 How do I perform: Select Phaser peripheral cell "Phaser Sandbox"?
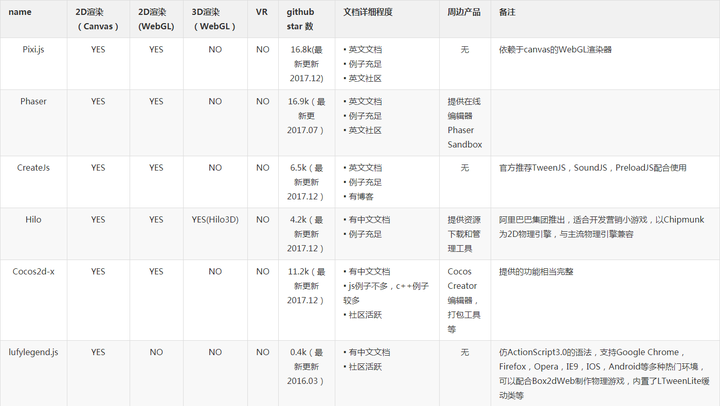pos(465,123)
